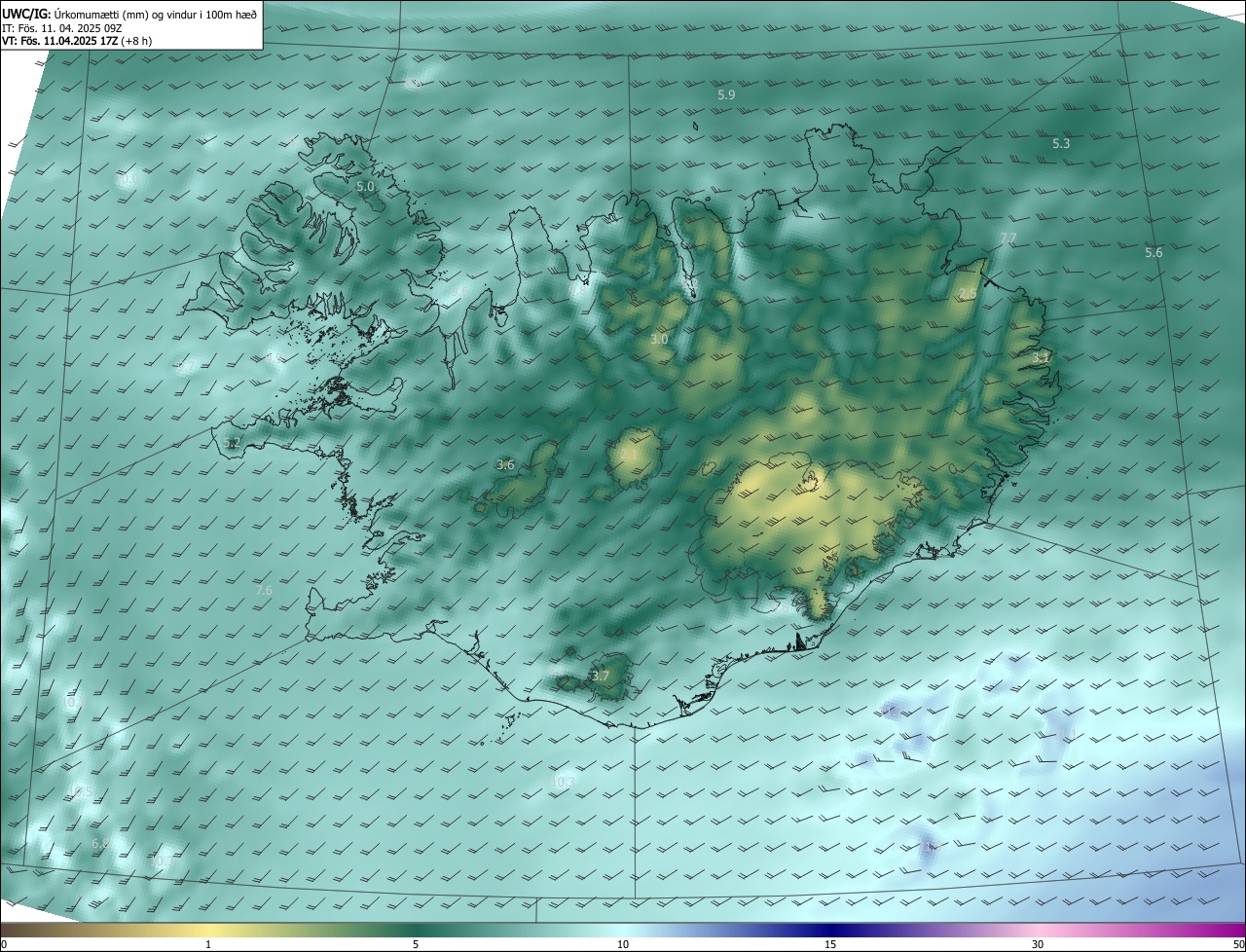Click the 3.0 value label in north Iceland

pyautogui.click(x=659, y=340)
